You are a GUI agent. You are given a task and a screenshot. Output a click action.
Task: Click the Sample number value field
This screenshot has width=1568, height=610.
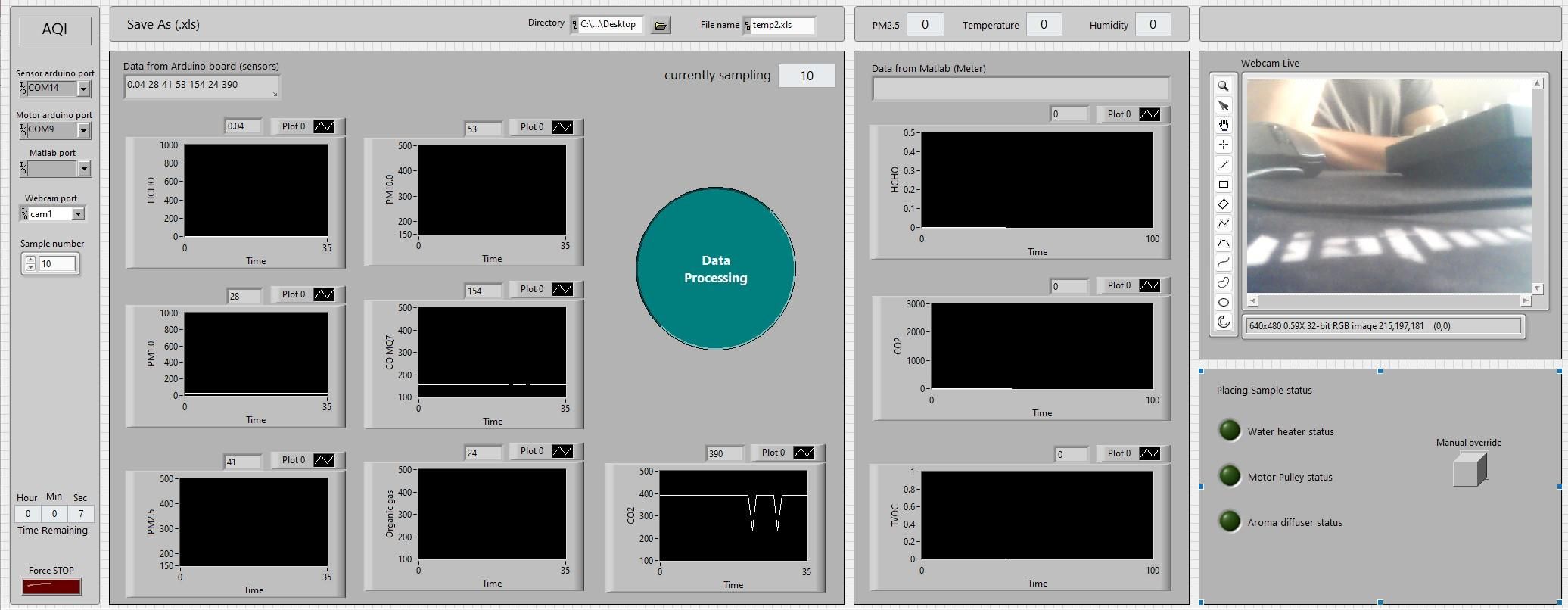point(58,264)
